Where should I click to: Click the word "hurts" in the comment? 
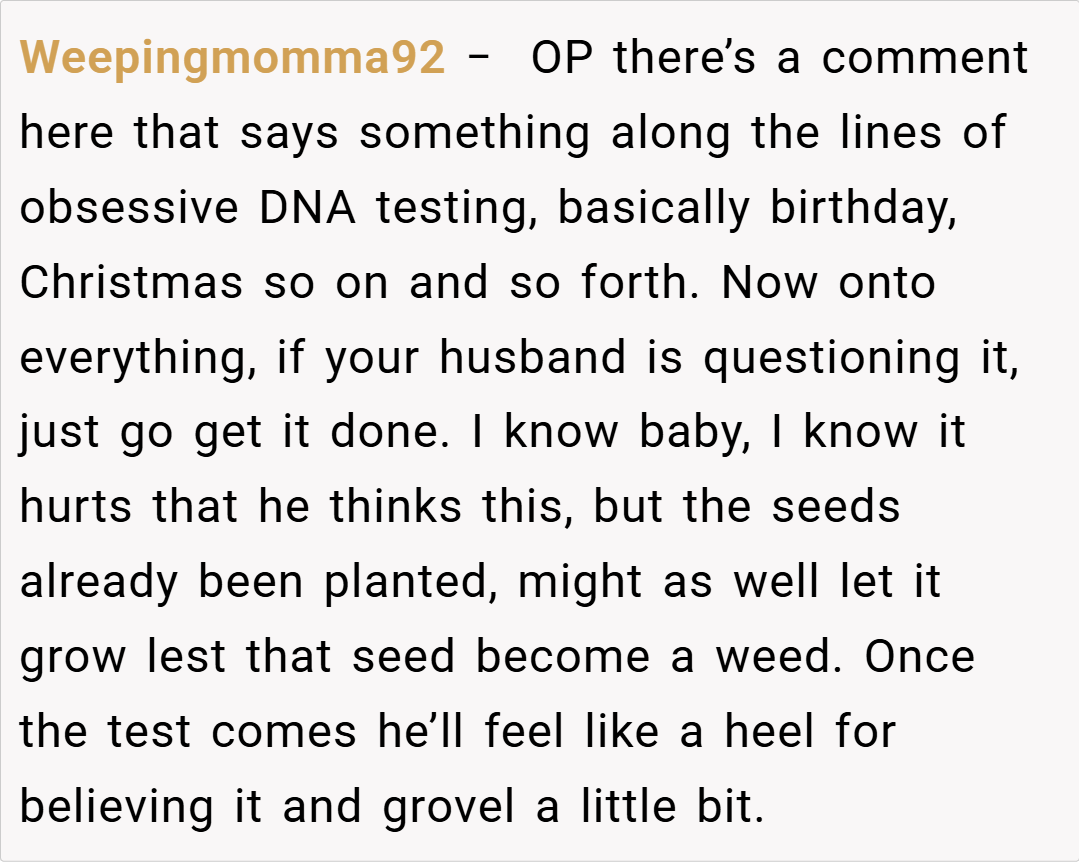[x=76, y=508]
